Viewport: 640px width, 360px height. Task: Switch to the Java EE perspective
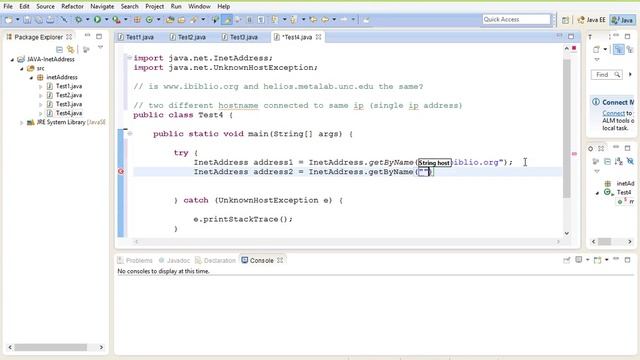(x=591, y=20)
